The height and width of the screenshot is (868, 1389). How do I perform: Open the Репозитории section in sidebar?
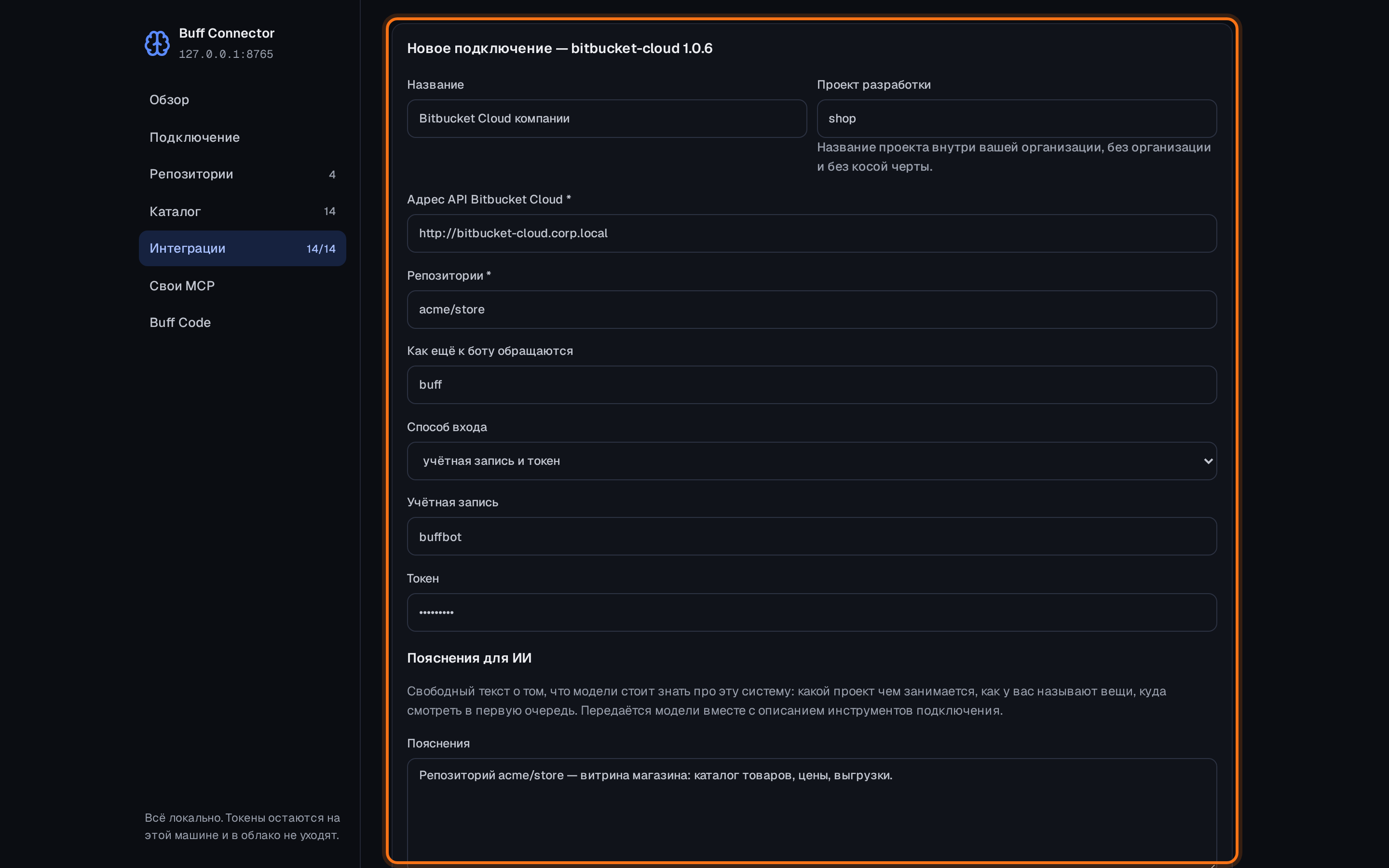pyautogui.click(x=242, y=174)
